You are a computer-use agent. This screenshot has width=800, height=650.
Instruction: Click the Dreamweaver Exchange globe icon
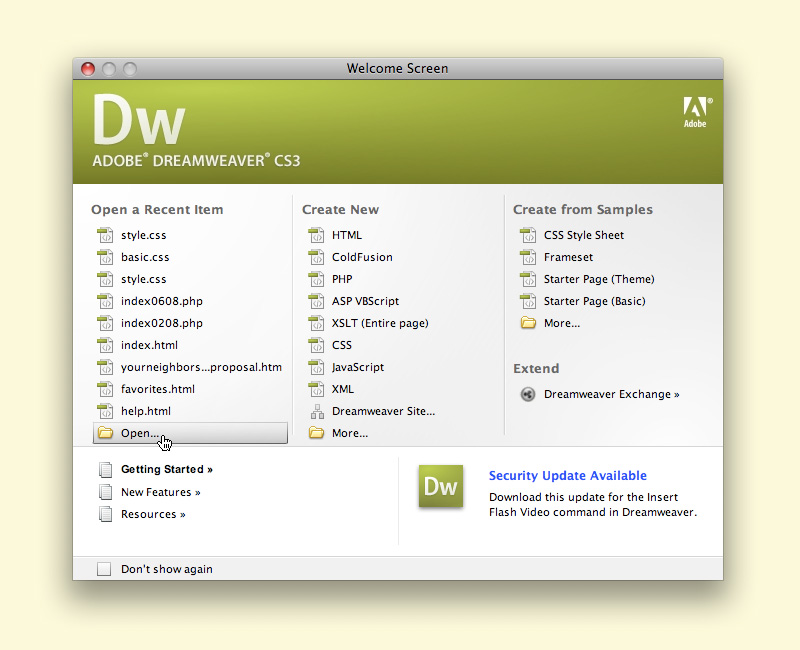[528, 394]
